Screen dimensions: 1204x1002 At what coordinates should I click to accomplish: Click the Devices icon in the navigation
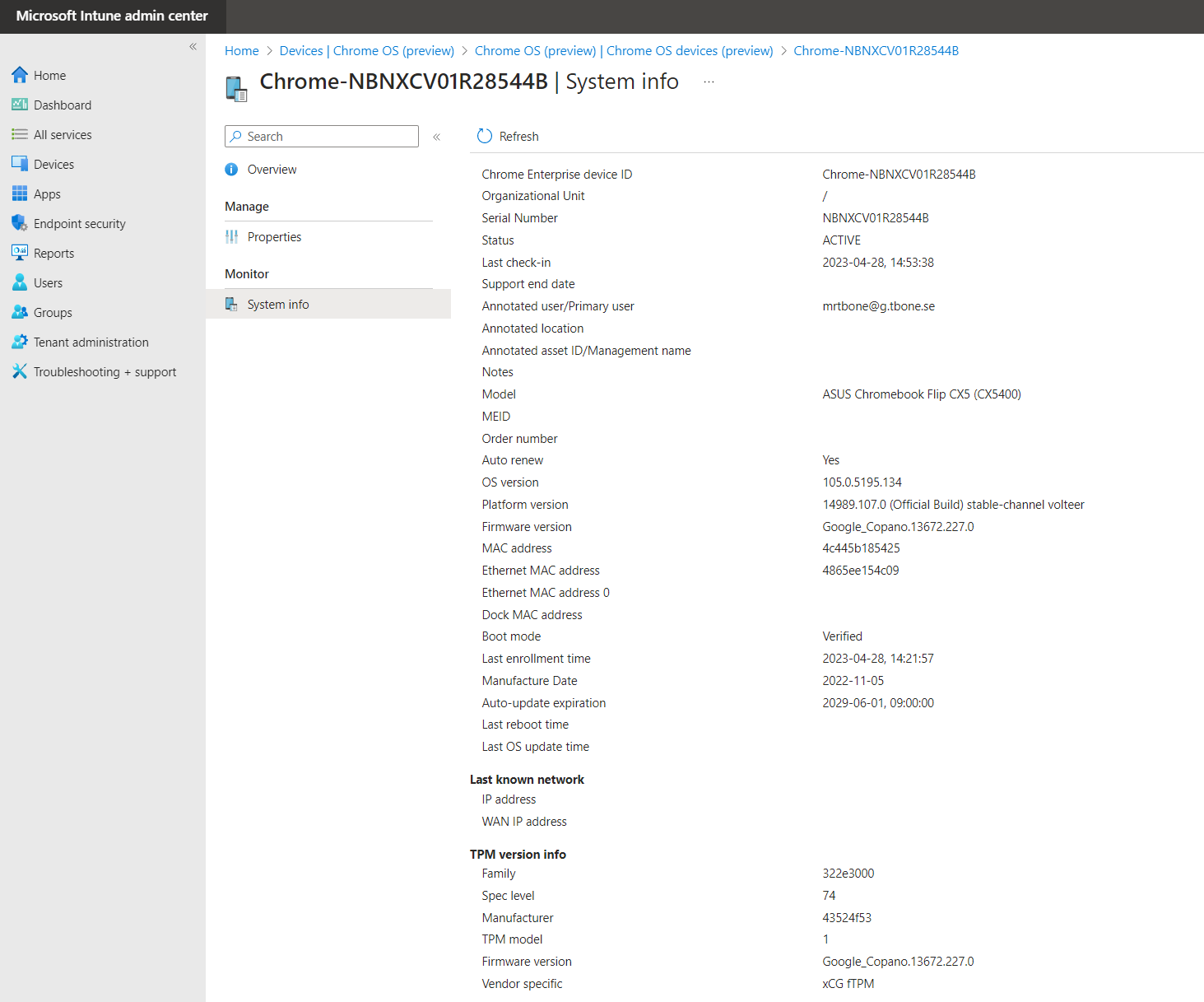(20, 164)
